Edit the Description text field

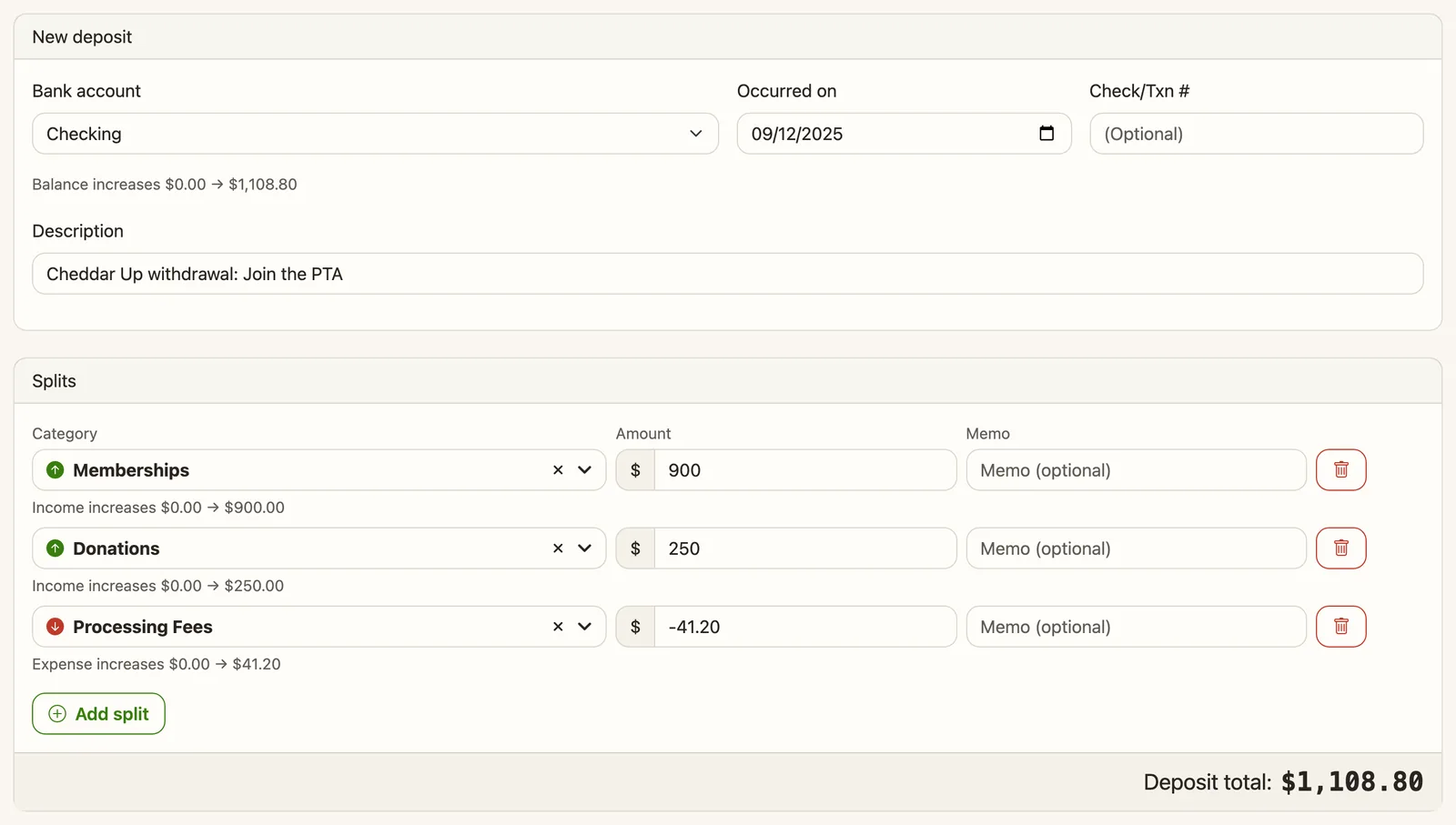tap(728, 274)
